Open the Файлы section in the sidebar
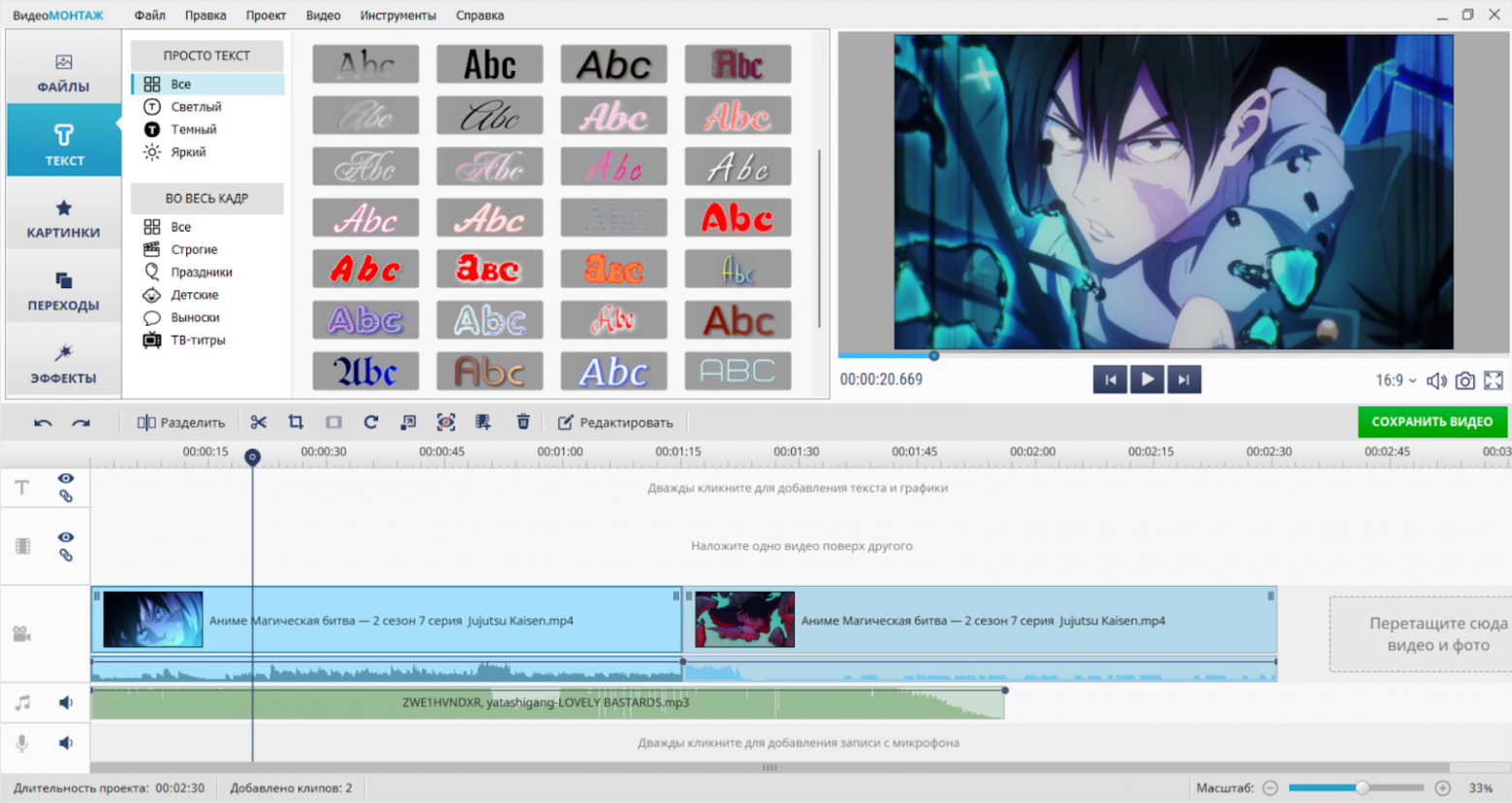The height and width of the screenshot is (803, 1512). 64,74
